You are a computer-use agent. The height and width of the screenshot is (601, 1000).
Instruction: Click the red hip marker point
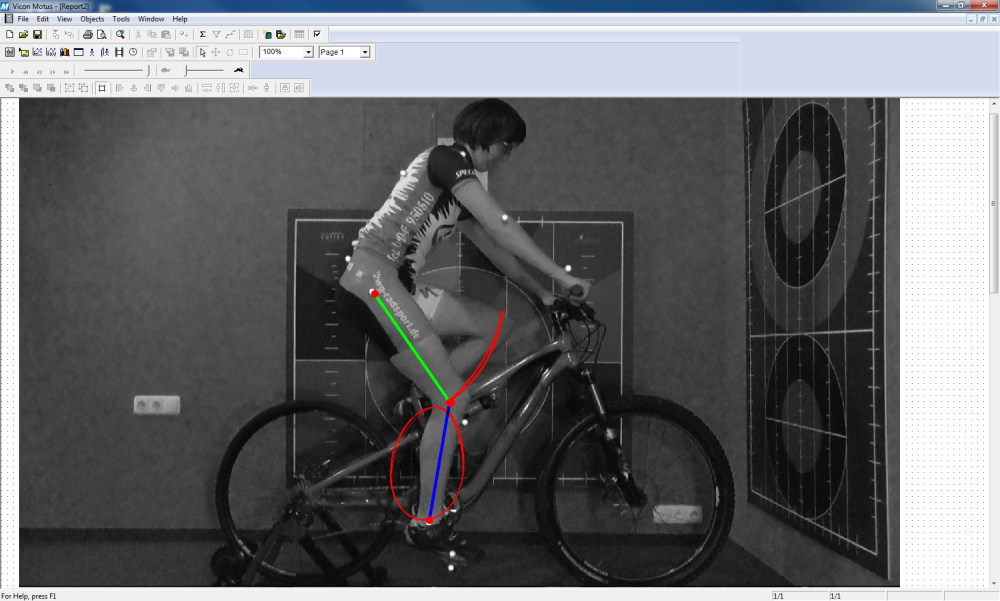click(x=374, y=293)
